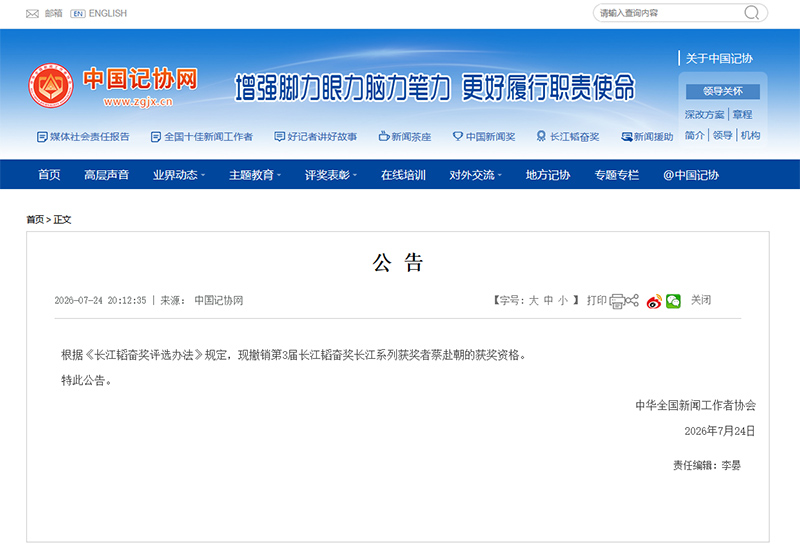Open the 地方记协 navigation item
This screenshot has height=550, width=800.
(547, 175)
